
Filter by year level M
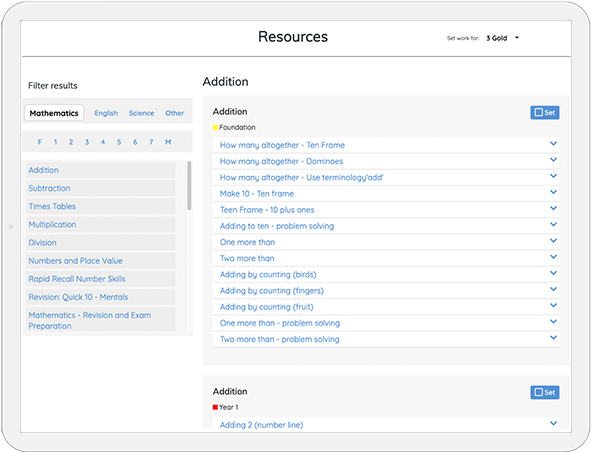click(x=168, y=142)
